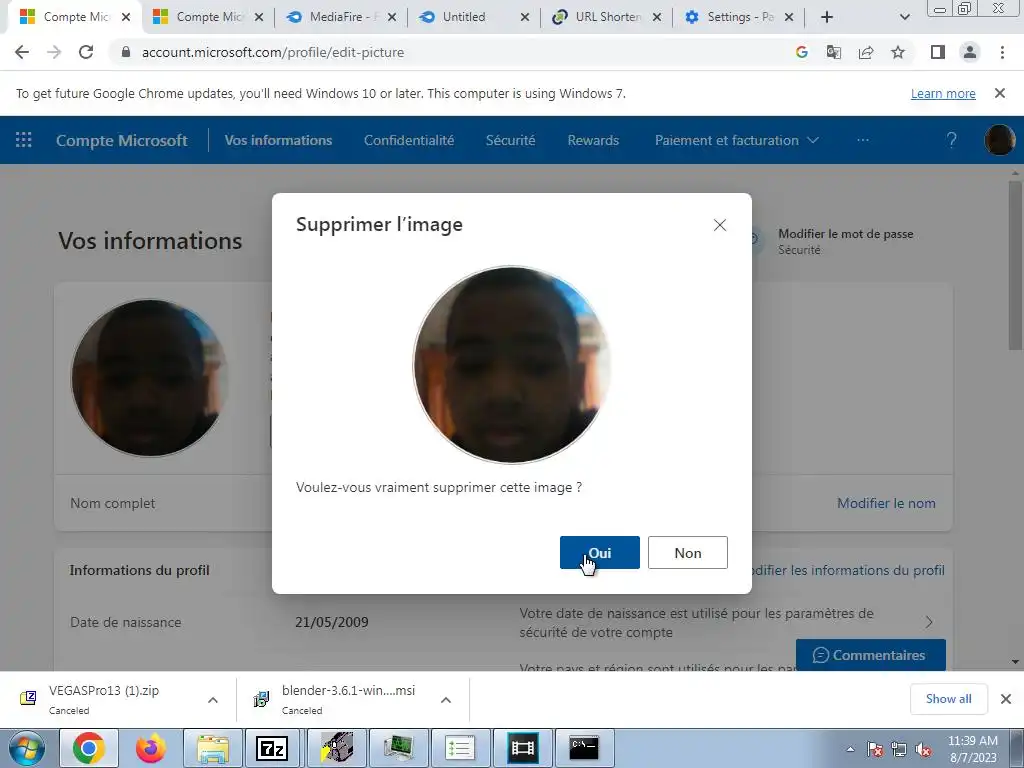The width and height of the screenshot is (1024, 768).
Task: Open the help question mark icon
Action: click(952, 140)
